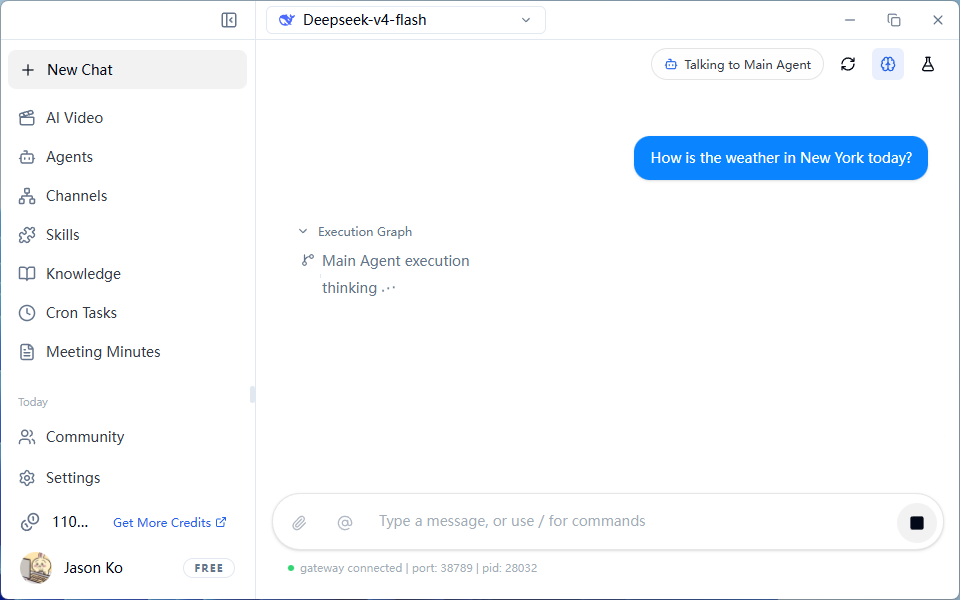Collapse the sidebar with the panel icon

click(229, 20)
